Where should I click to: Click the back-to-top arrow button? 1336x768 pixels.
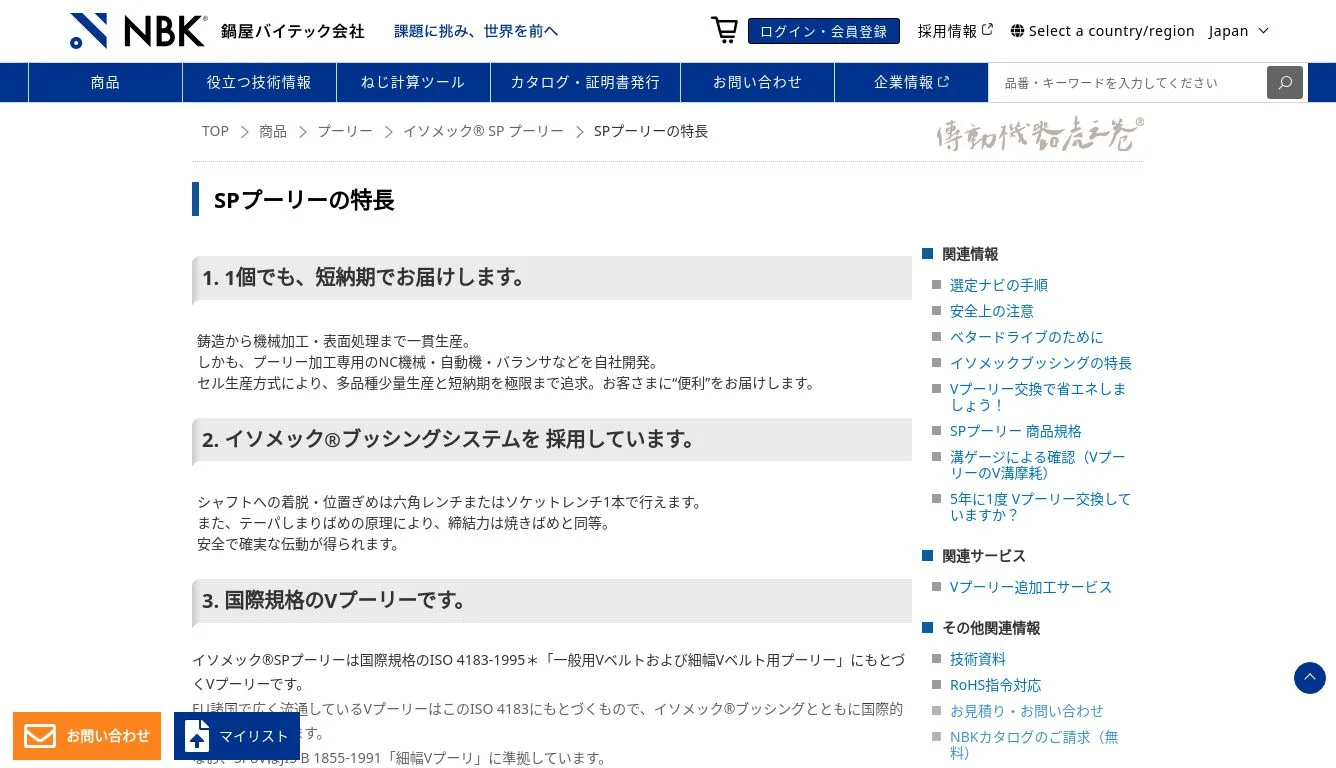click(x=1310, y=678)
